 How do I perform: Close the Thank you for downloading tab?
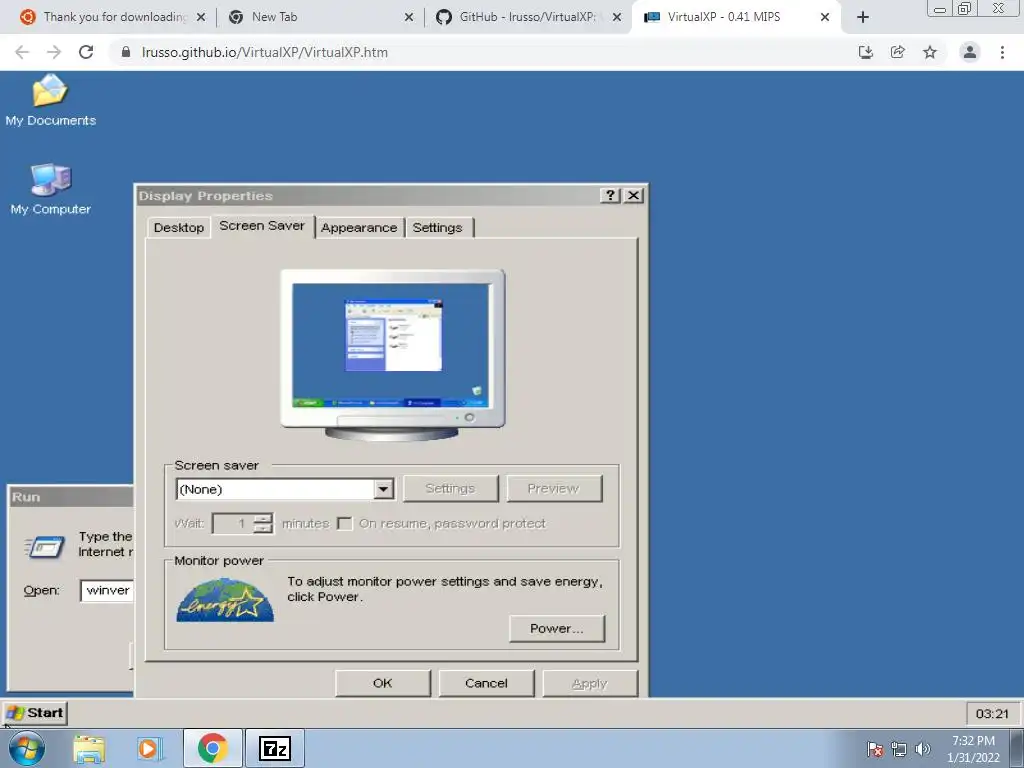tap(201, 17)
